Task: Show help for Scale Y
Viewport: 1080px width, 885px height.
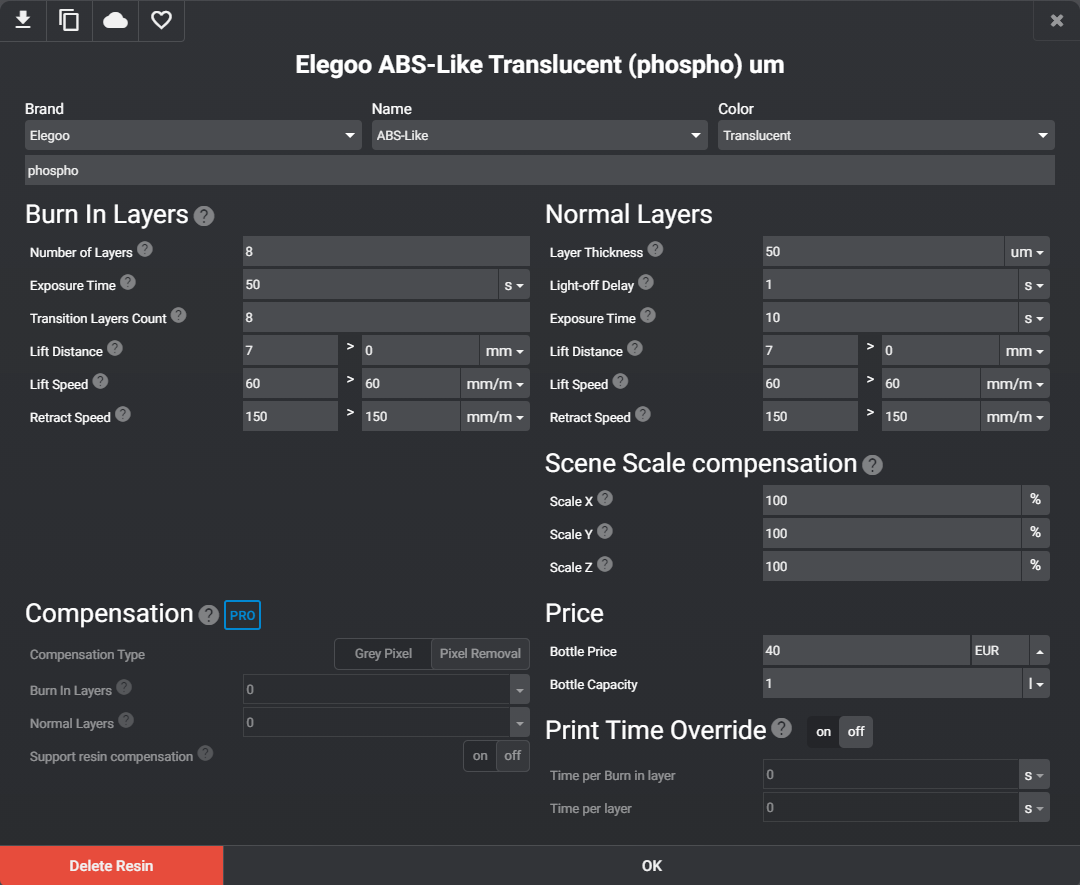Action: (605, 532)
